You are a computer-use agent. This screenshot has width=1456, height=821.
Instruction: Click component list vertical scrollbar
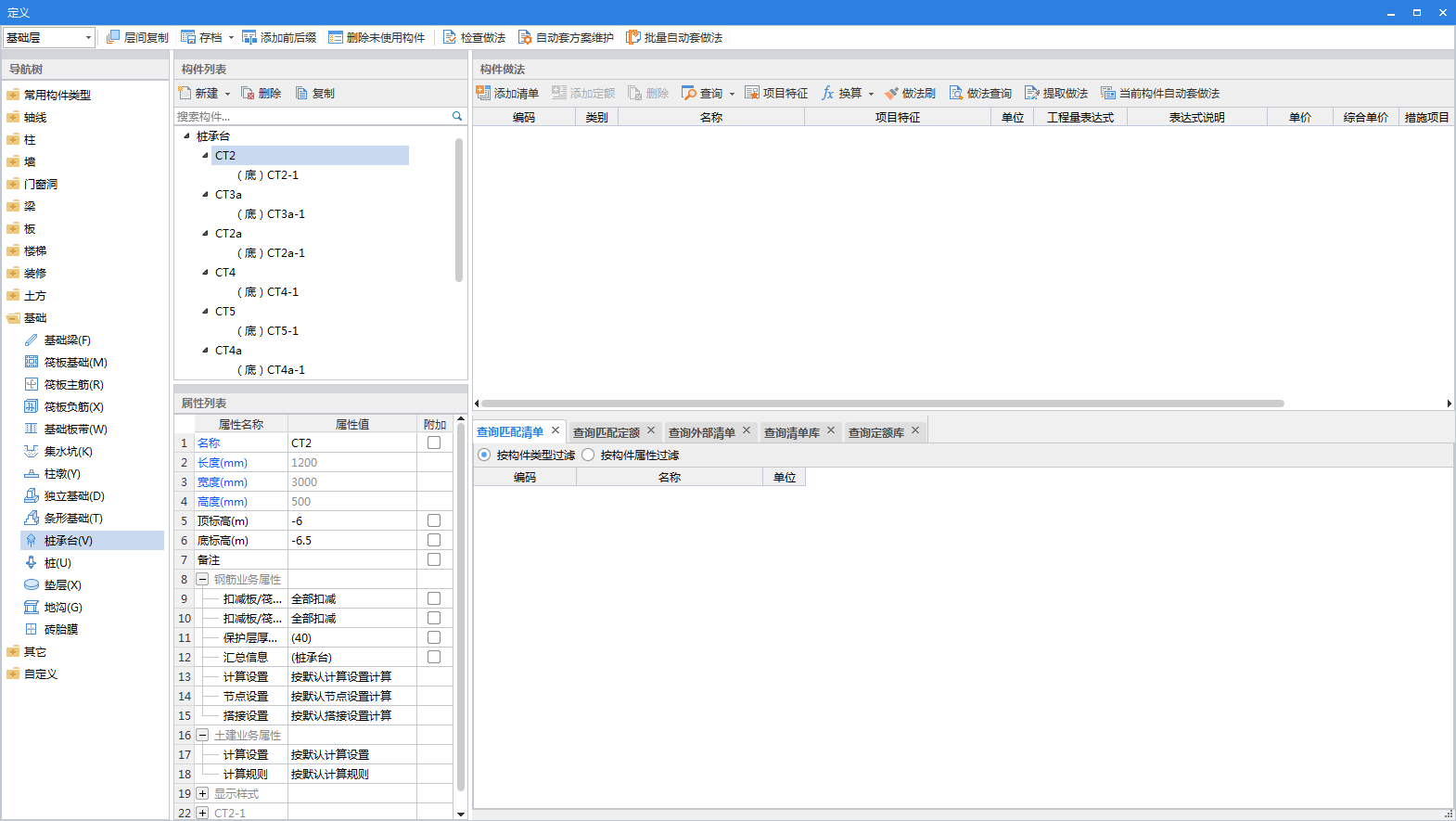459,210
